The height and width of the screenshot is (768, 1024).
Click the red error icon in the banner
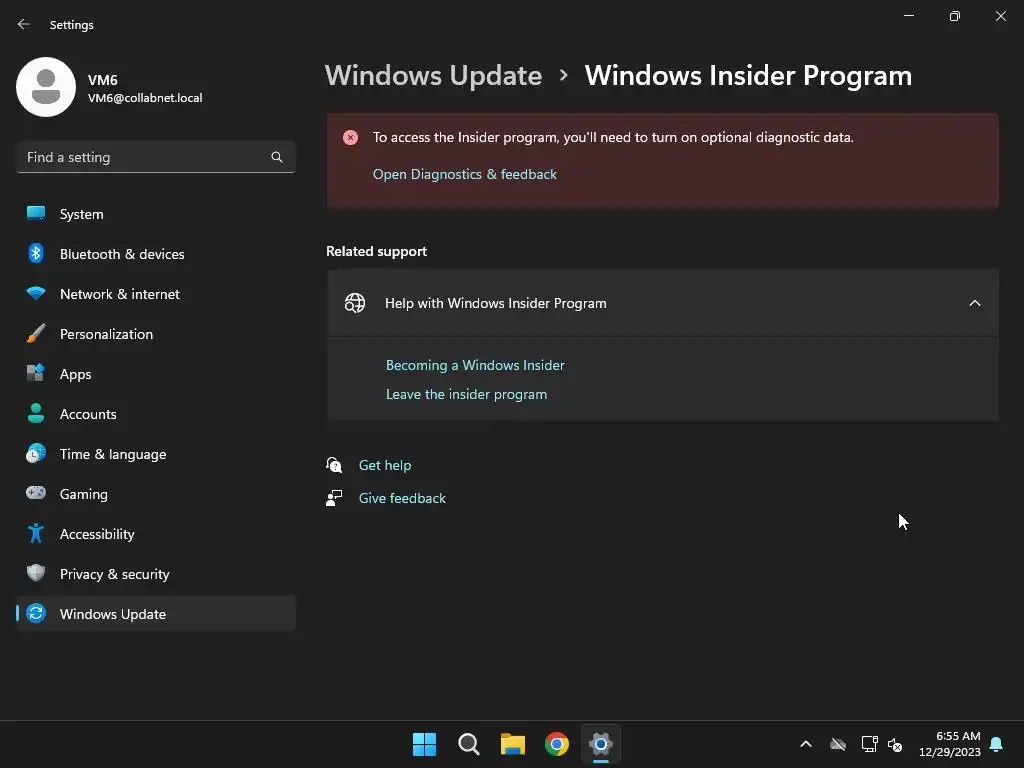click(351, 138)
